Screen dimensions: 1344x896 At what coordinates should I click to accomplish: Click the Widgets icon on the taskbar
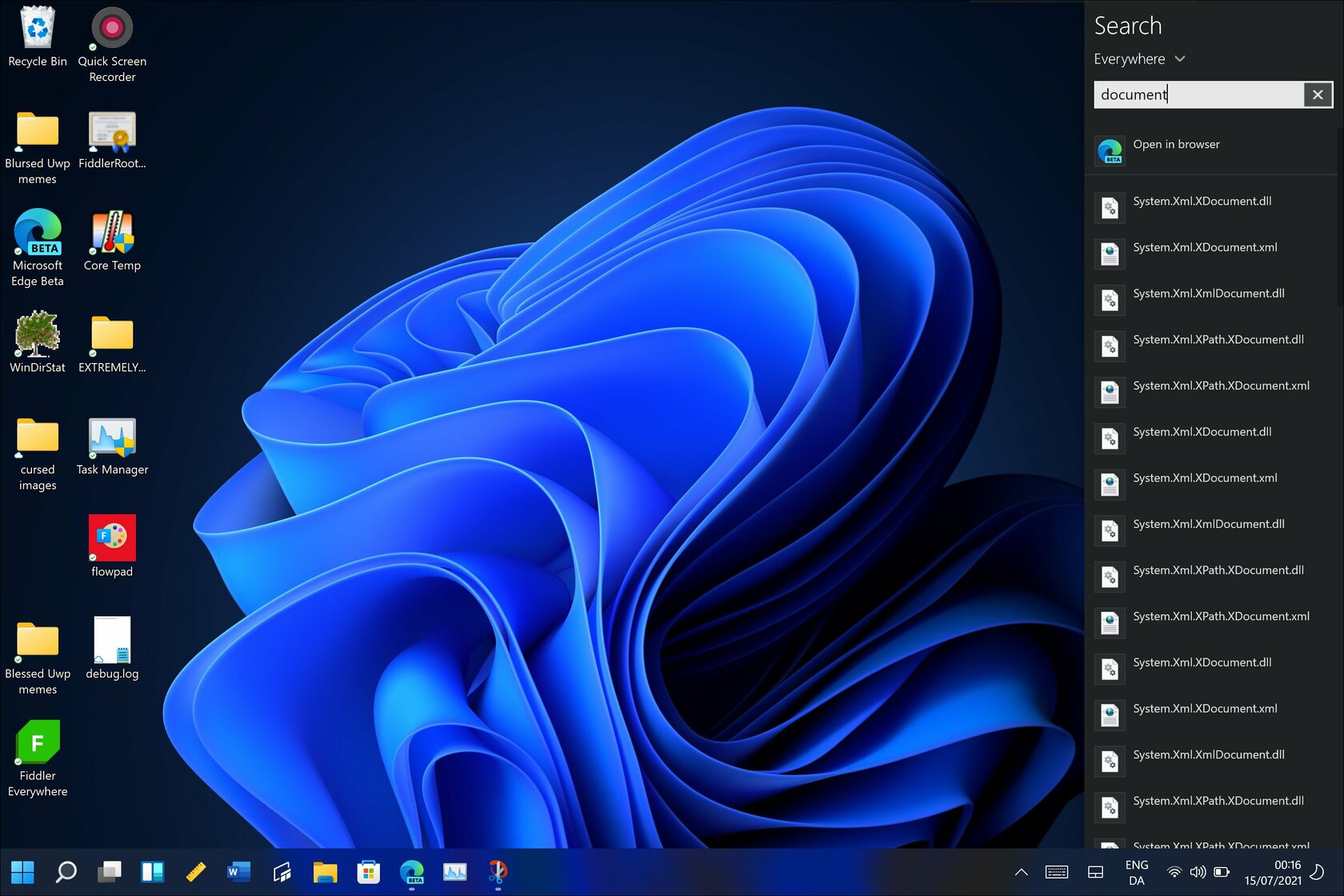click(152, 871)
